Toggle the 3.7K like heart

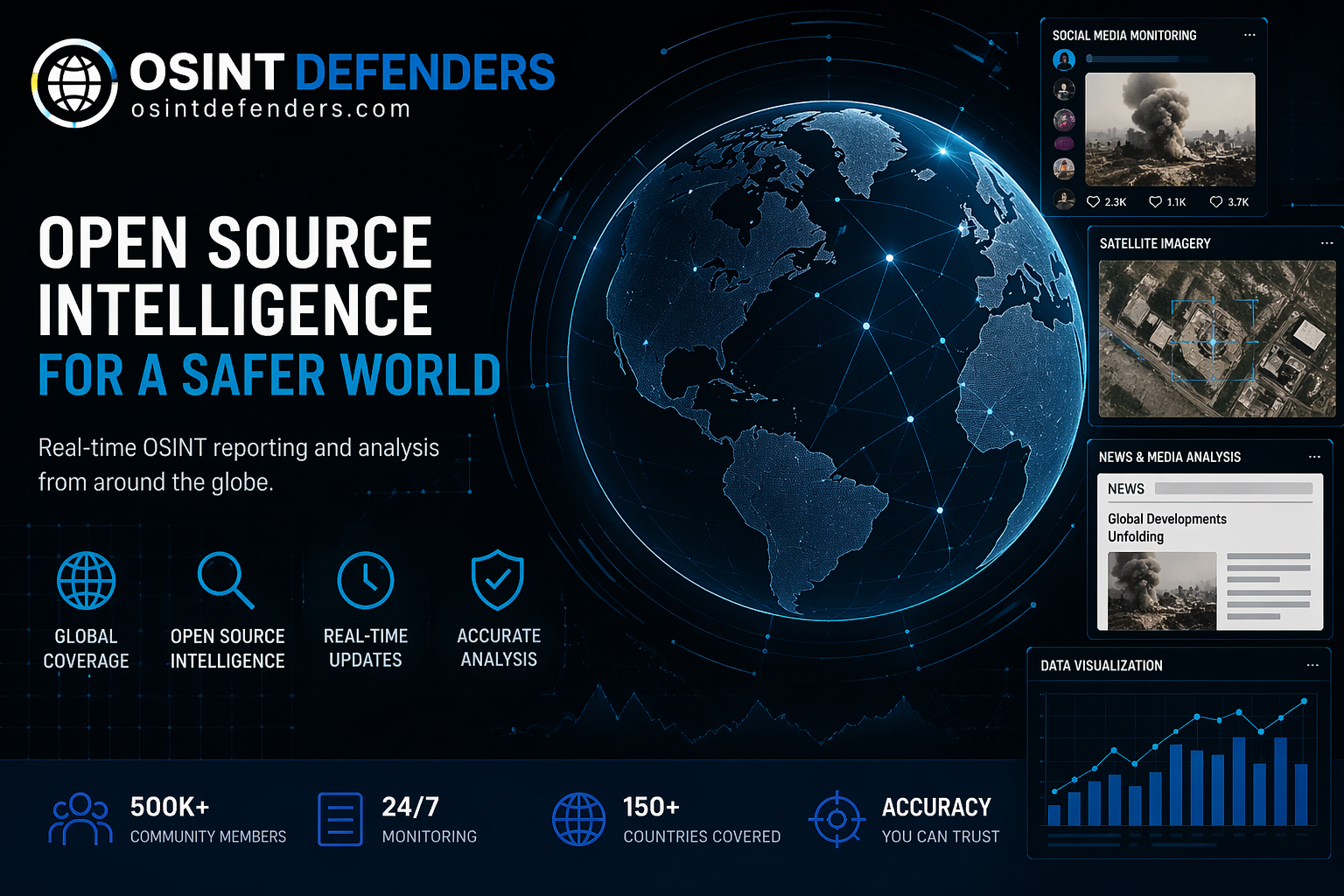click(1216, 202)
